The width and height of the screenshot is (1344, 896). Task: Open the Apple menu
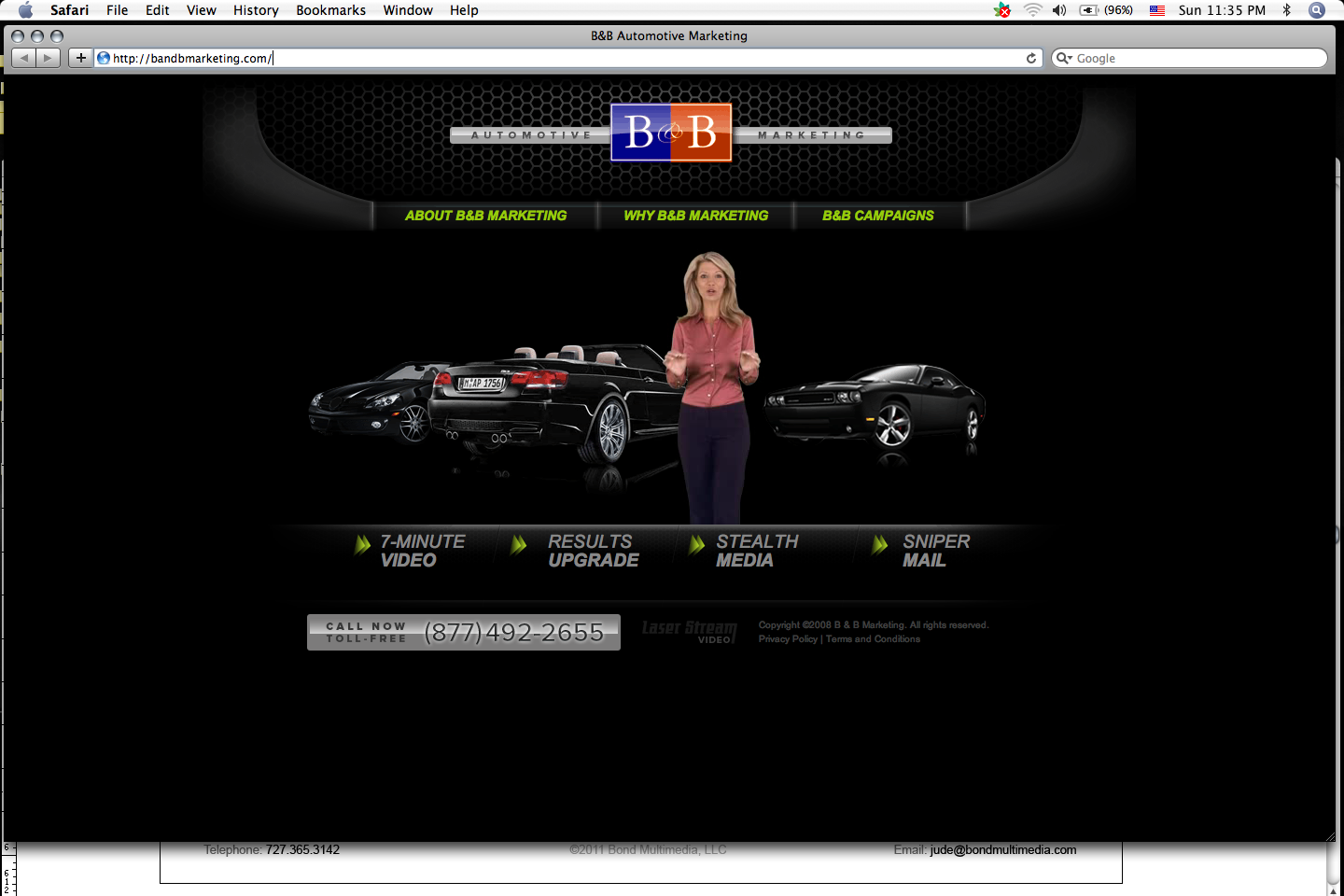tap(25, 10)
